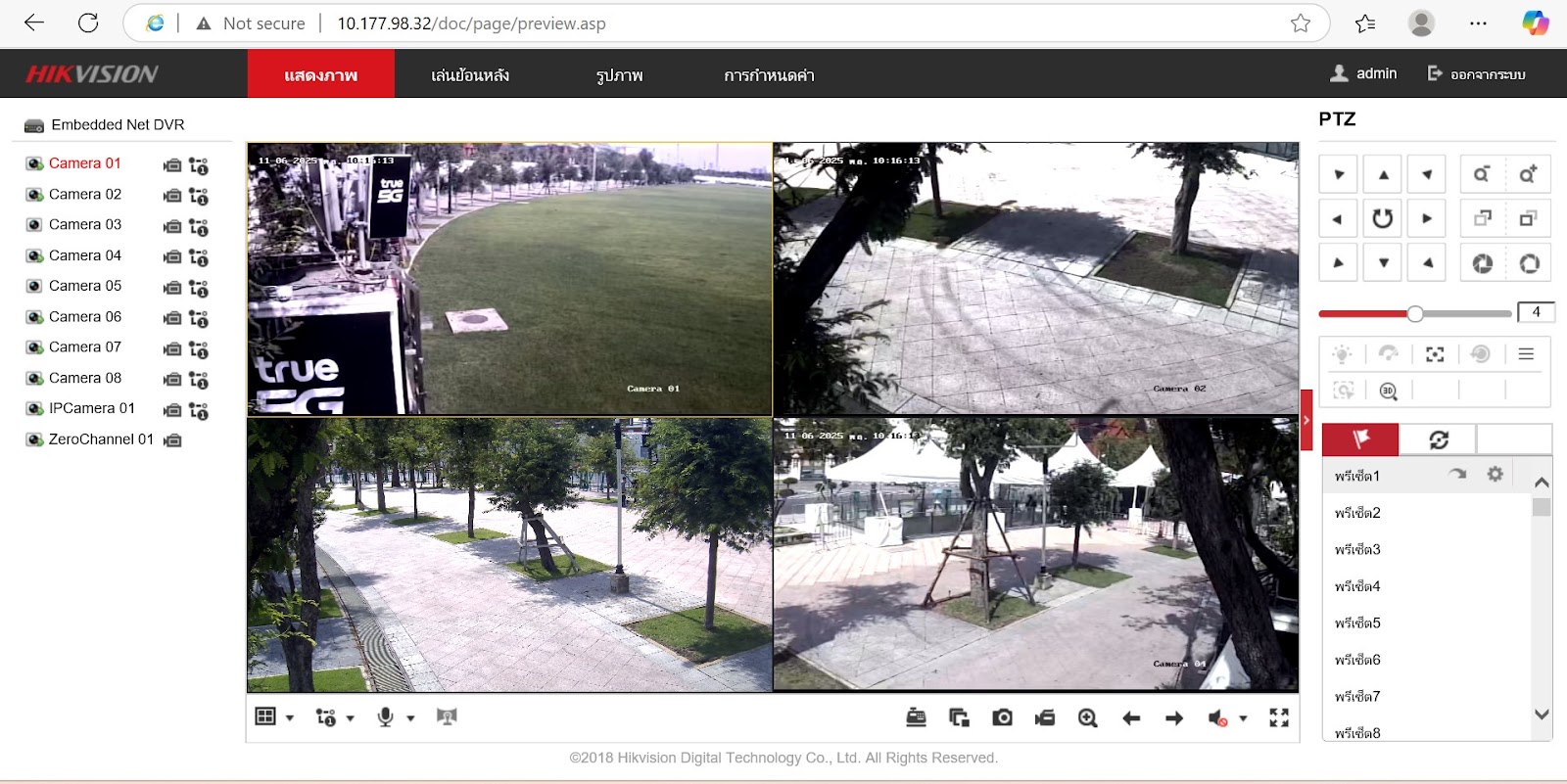1567x784 pixels.
Task: Expand the collapsed PTZ panel red handle
Action: pos(1306,420)
